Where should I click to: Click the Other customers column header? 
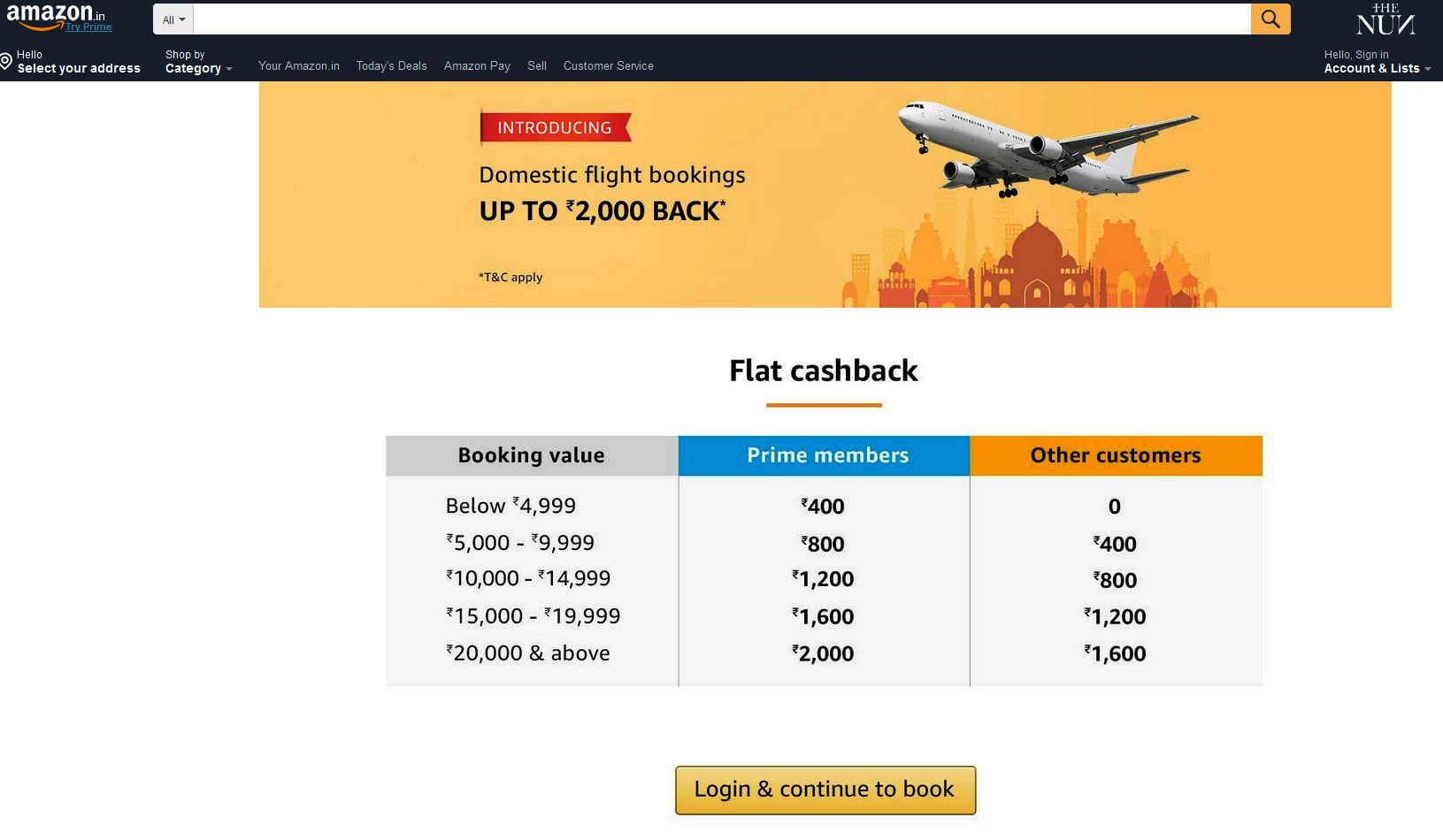[x=1116, y=455]
